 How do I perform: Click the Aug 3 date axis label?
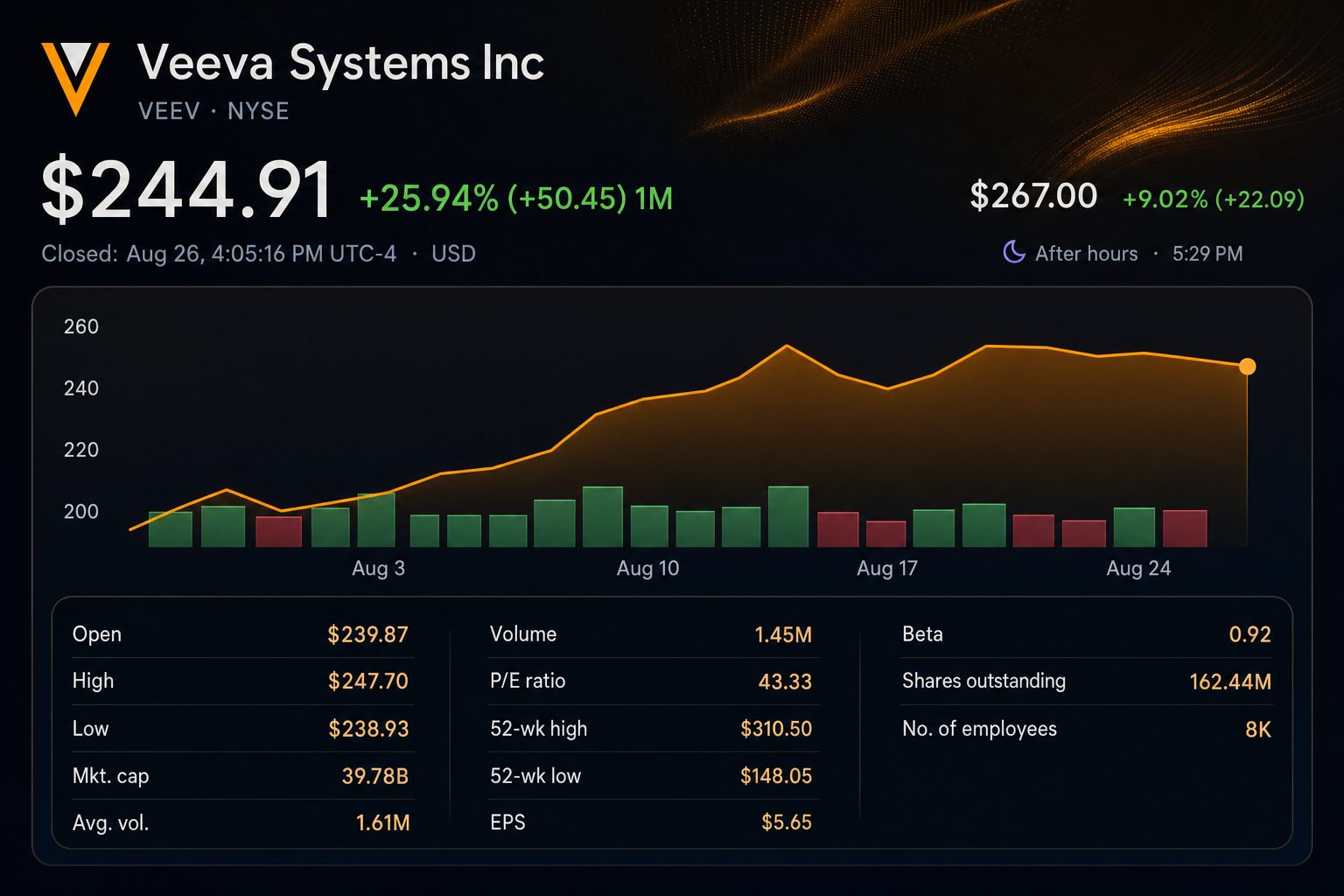point(378,568)
